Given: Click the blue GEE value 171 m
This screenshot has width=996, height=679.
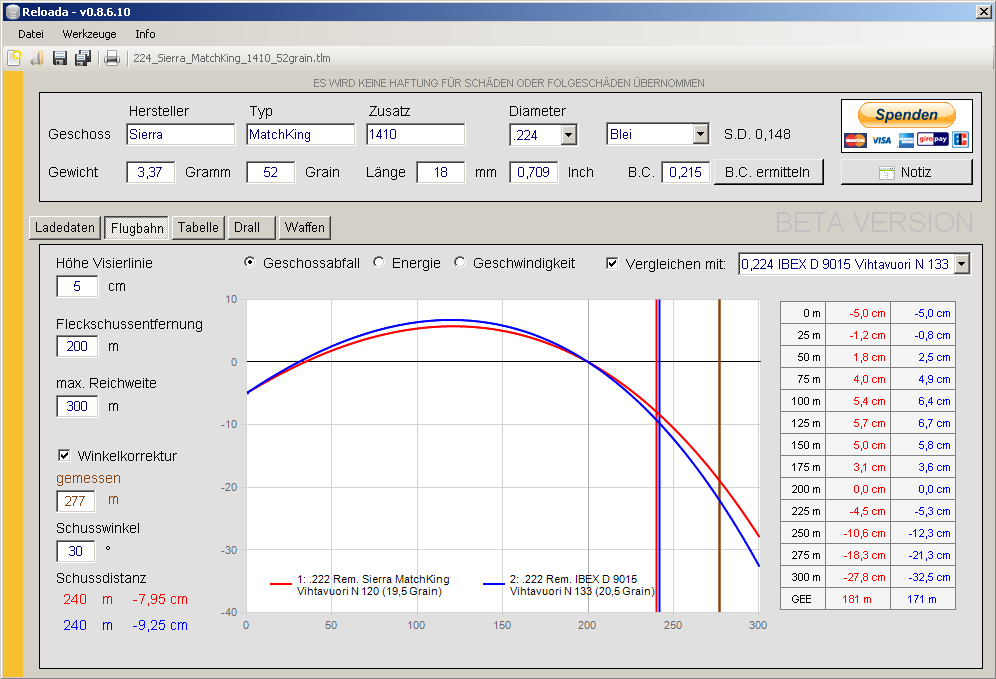Looking at the screenshot, I should [x=922, y=599].
